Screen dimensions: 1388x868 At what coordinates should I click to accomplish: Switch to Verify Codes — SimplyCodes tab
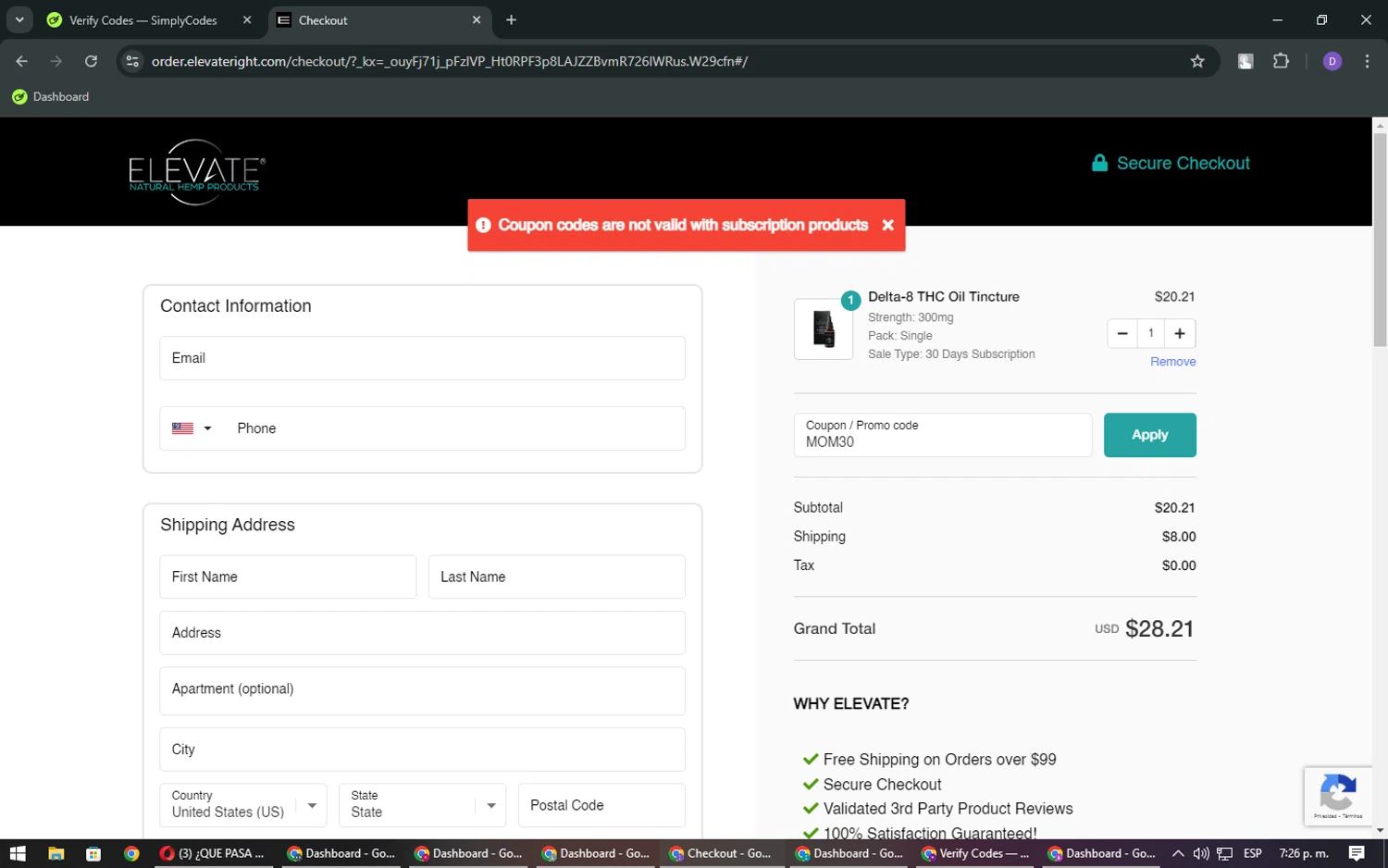coord(143,20)
